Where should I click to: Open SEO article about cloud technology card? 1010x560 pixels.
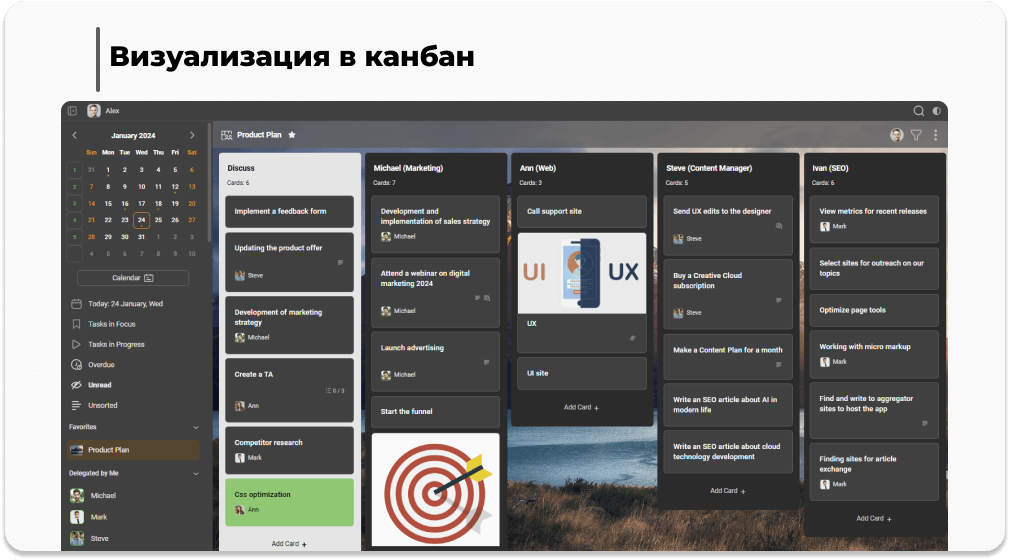728,452
